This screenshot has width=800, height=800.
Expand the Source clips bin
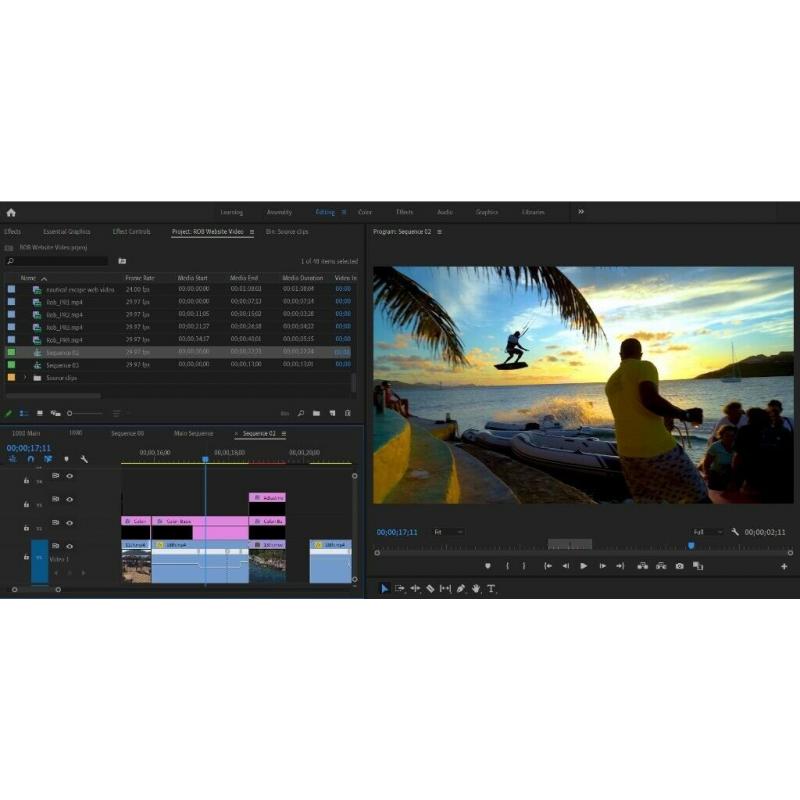24,378
